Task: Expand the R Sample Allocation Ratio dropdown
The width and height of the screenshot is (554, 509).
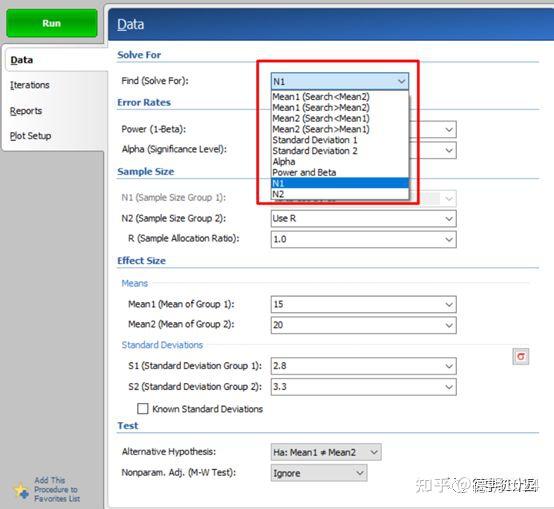Action: [x=449, y=239]
